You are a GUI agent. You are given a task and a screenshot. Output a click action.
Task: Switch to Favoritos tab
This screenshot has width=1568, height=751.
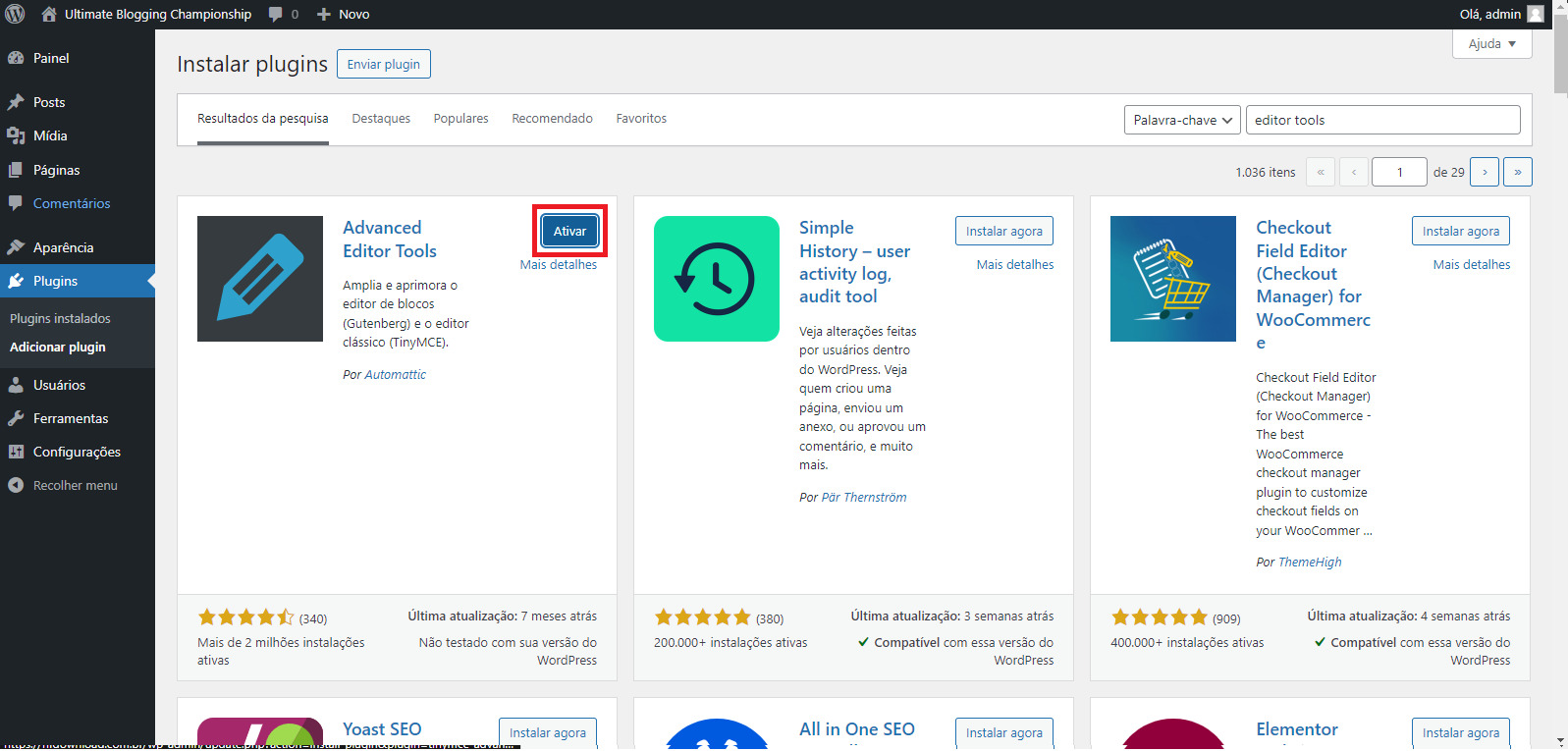click(x=641, y=119)
